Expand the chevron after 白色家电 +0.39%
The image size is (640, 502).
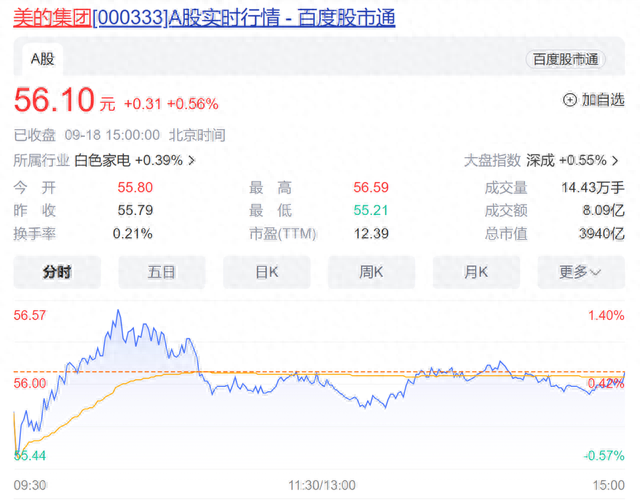(191, 161)
